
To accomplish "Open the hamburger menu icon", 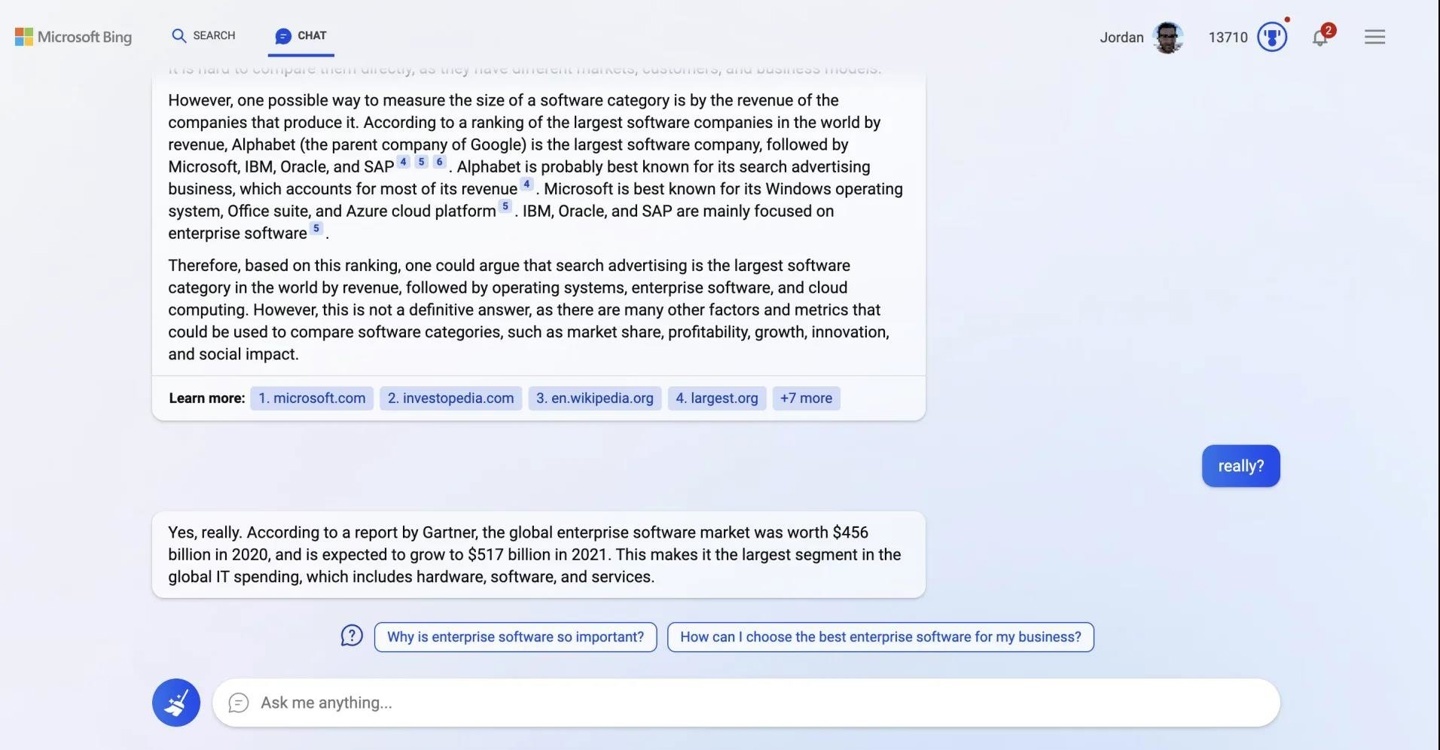I will [1375, 37].
